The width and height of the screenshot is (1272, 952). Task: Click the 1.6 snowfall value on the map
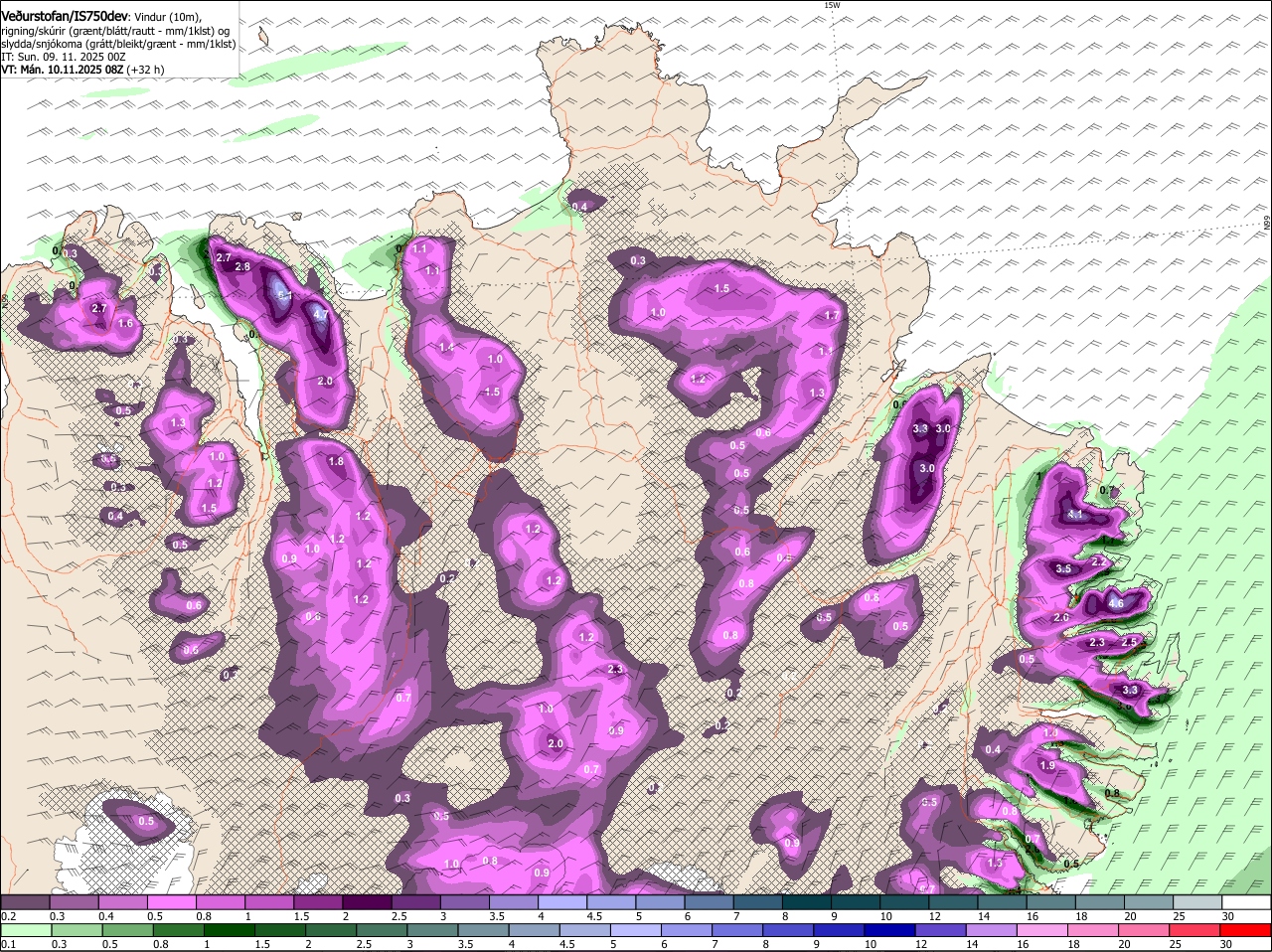tap(125, 324)
